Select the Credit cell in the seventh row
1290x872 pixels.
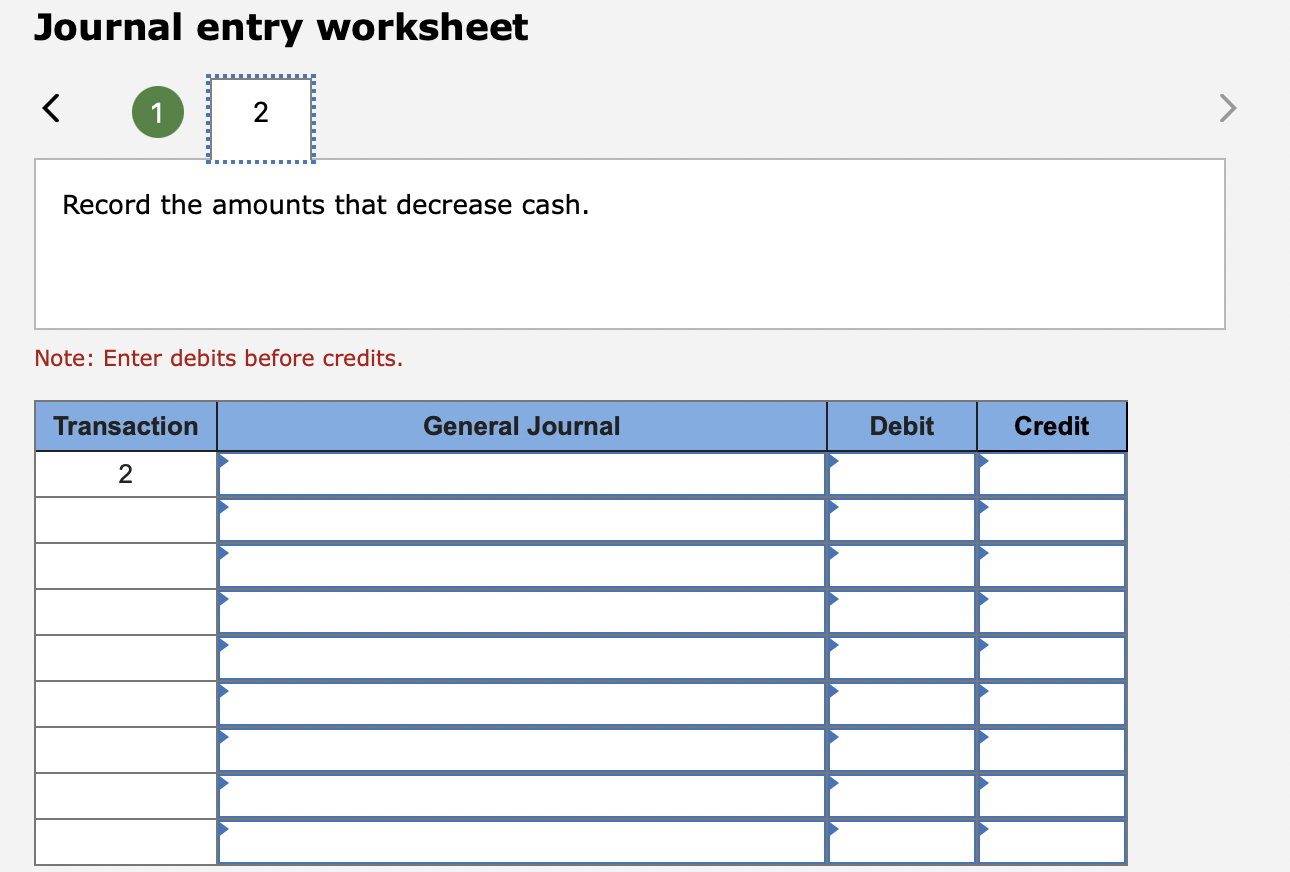tap(1052, 750)
